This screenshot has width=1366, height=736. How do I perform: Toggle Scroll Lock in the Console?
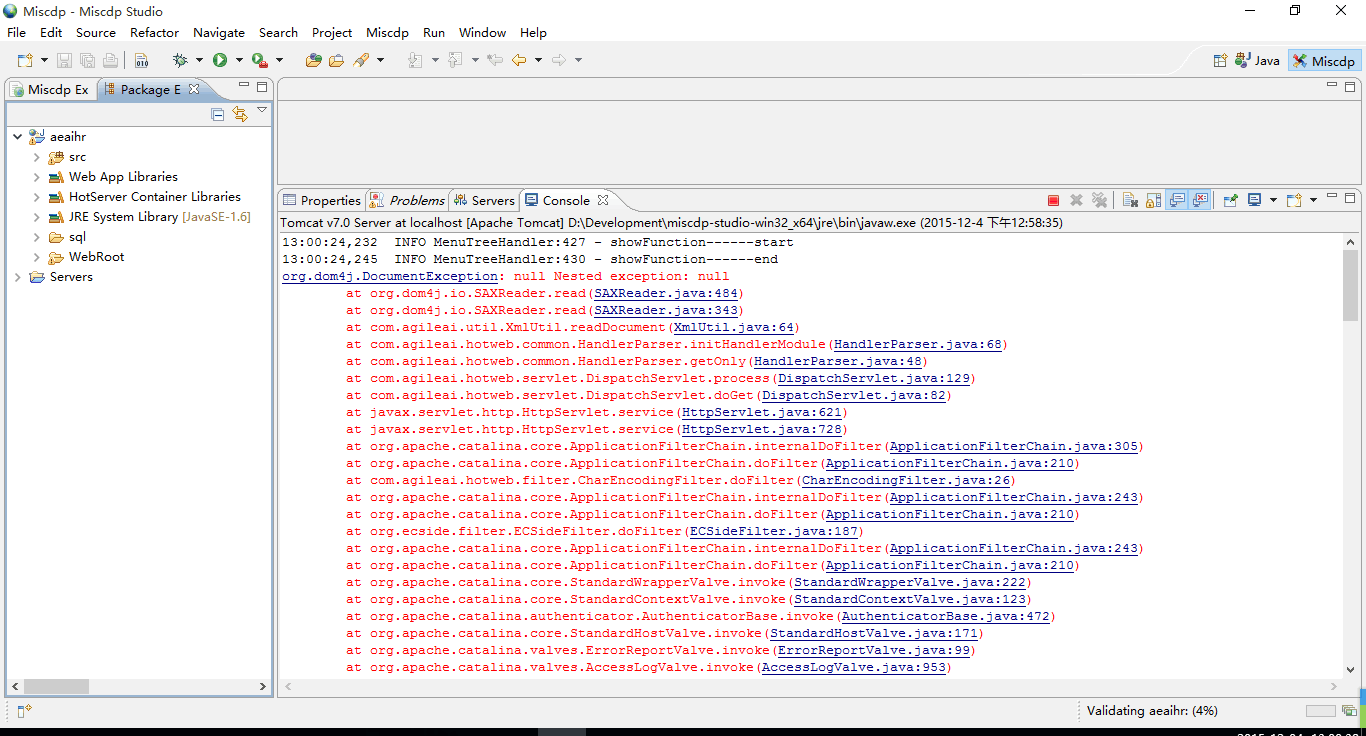coord(1153,200)
